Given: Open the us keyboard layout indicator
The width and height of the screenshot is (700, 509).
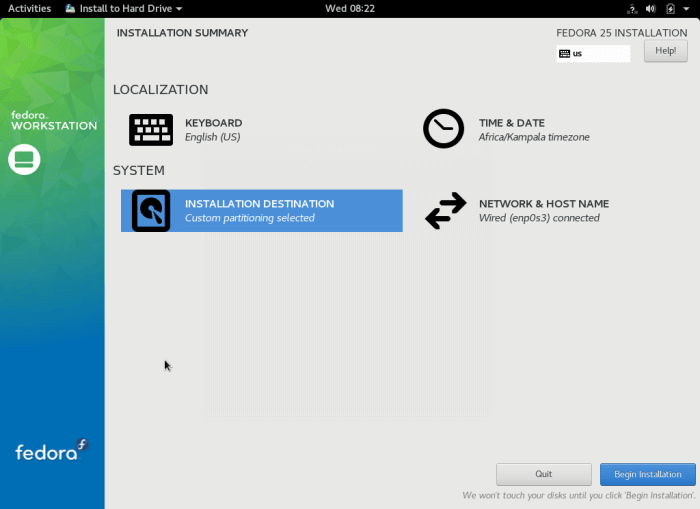Looking at the screenshot, I should click(593, 53).
